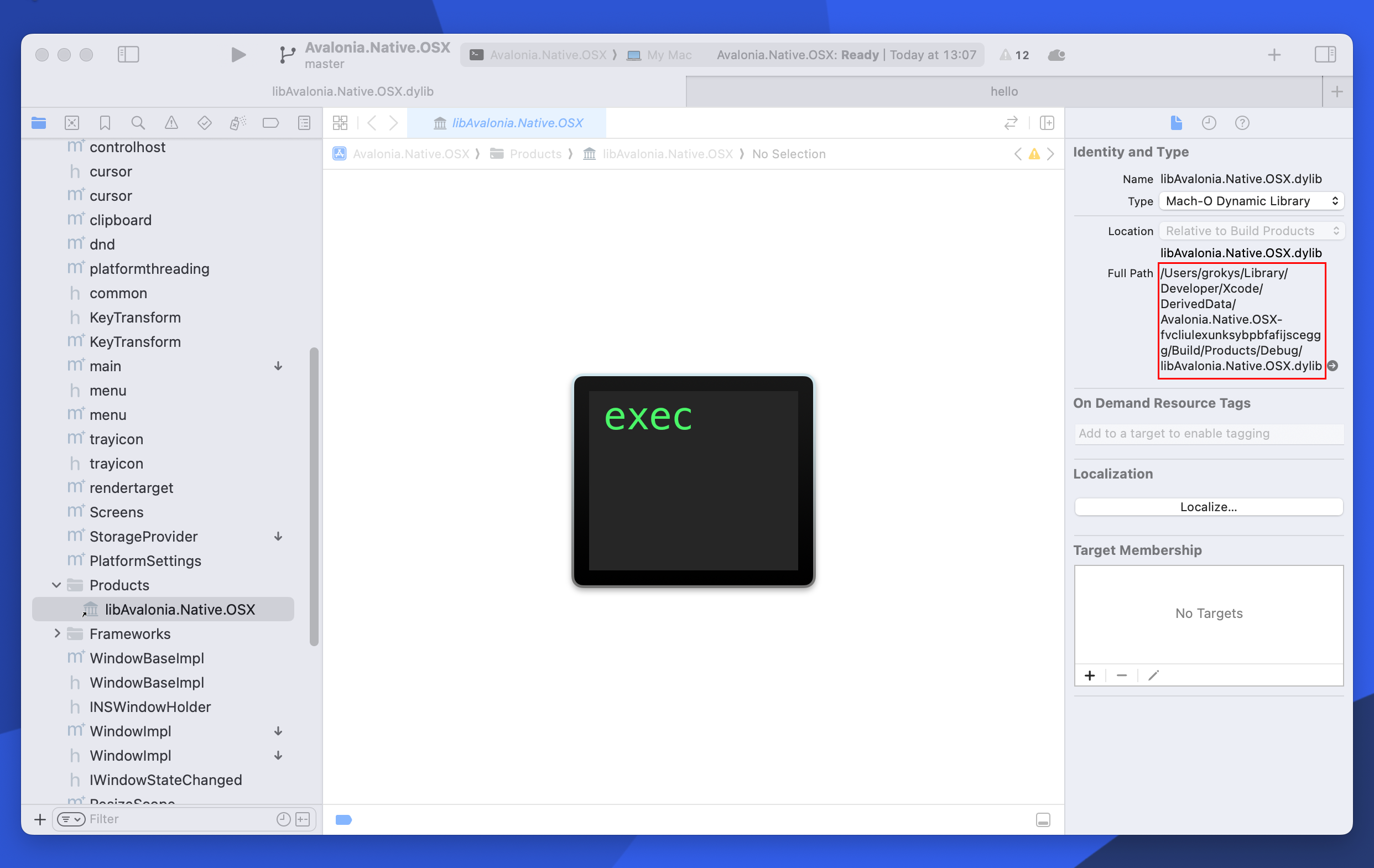
Task: Open the History inspector clock icon
Action: coord(1209,123)
